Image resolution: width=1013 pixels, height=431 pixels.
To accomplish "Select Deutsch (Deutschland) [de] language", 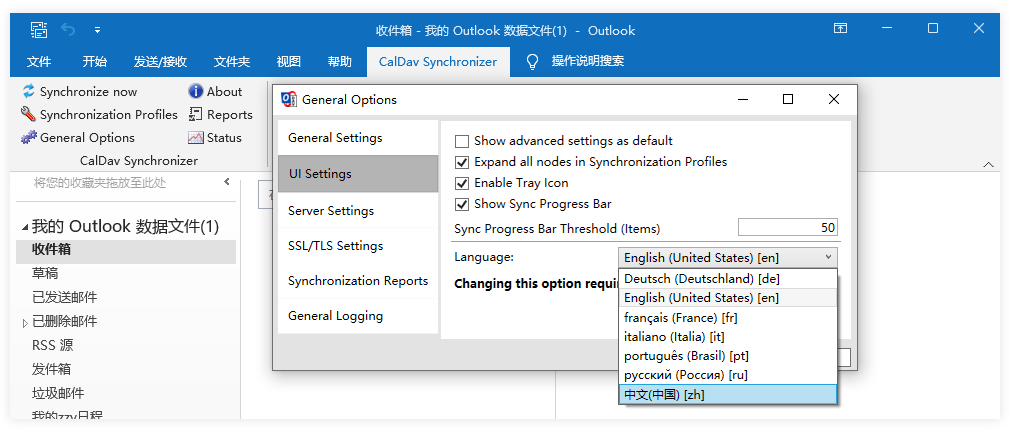I will click(x=728, y=279).
